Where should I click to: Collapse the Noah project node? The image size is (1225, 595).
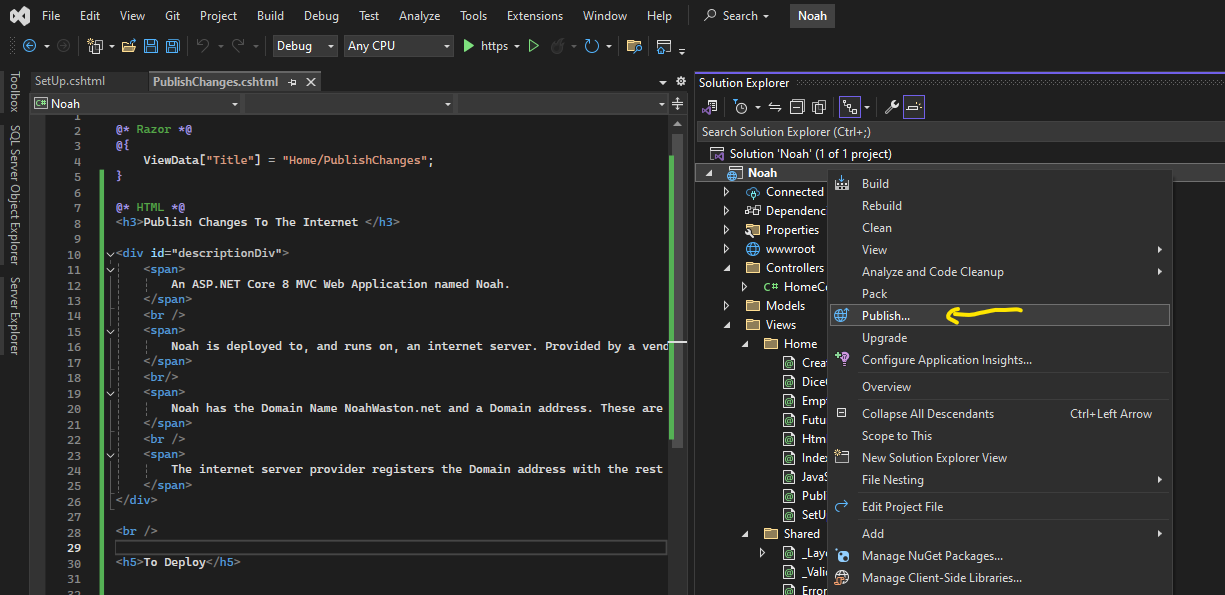tap(710, 173)
